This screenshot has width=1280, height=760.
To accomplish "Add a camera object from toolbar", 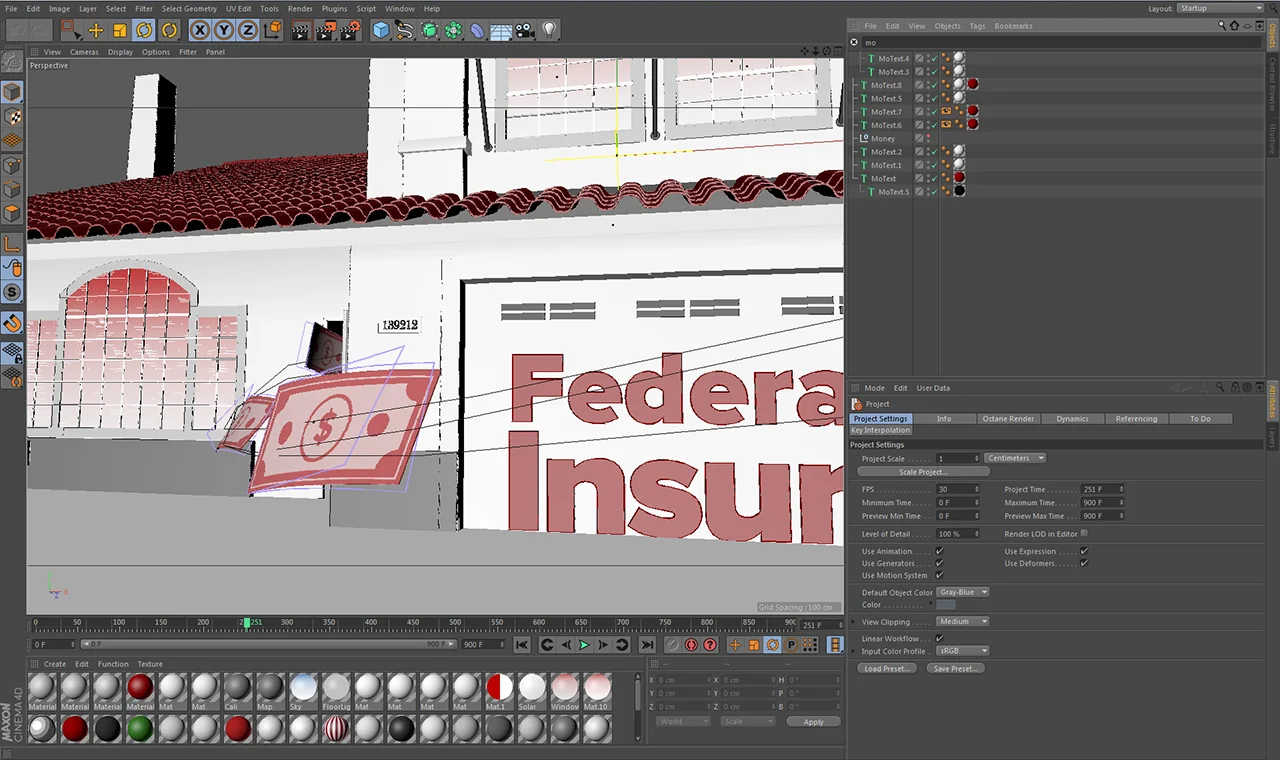I will click(x=525, y=30).
